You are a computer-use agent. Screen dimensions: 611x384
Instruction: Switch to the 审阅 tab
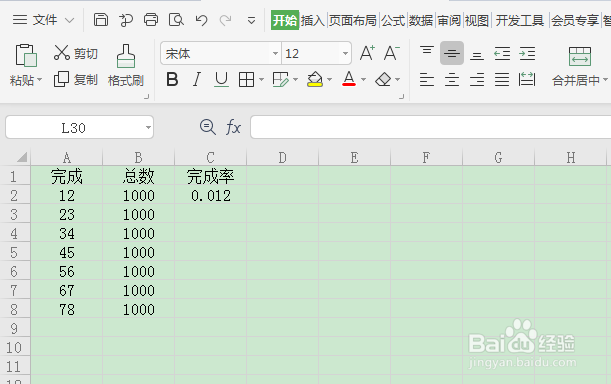coord(449,20)
